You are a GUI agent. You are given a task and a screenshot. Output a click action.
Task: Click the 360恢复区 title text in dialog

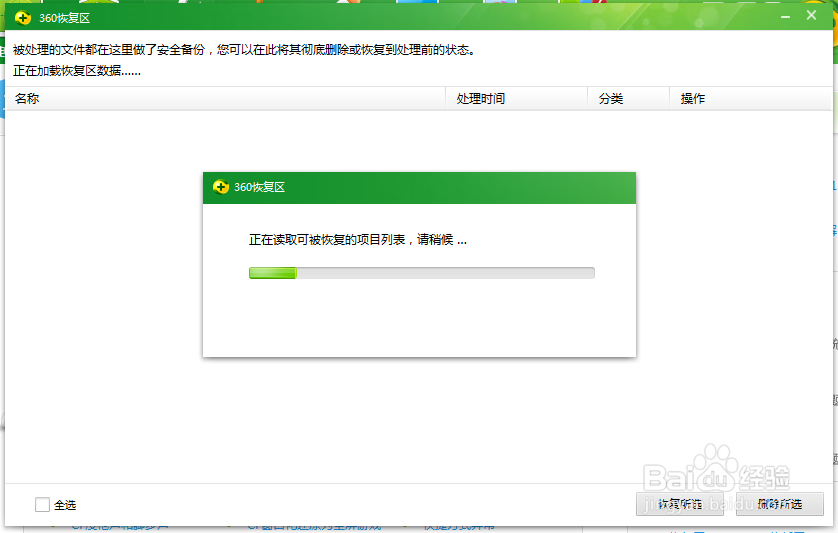pos(259,187)
